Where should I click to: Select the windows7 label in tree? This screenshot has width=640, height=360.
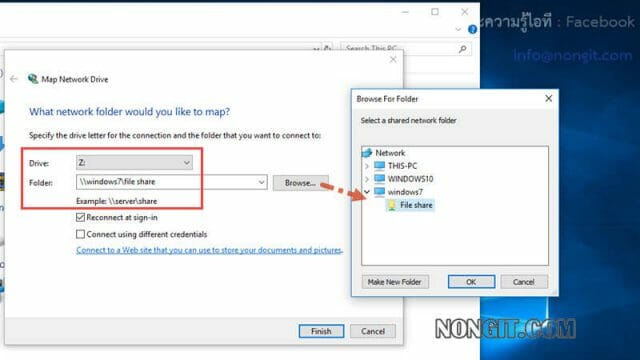pos(405,191)
